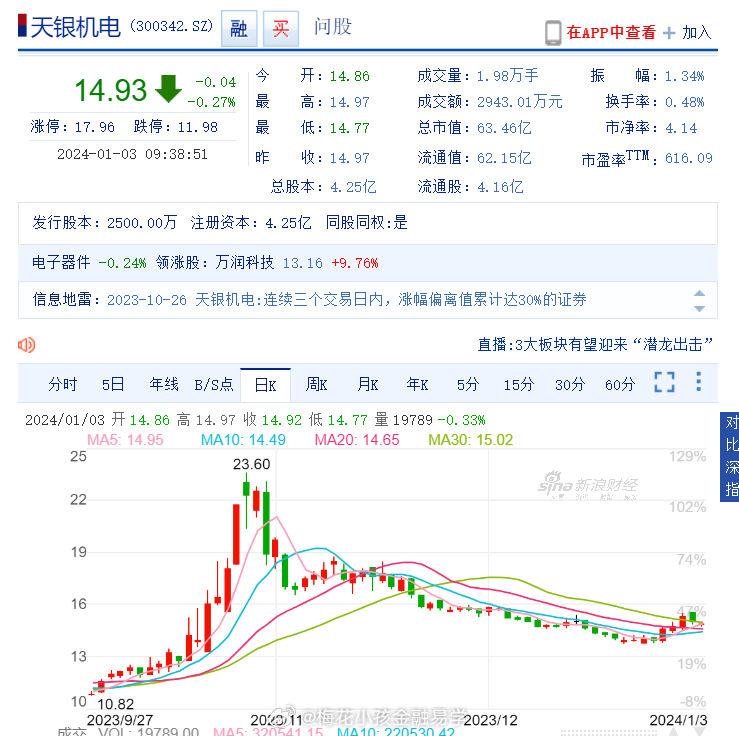Open 万润科技 leading stock link

click(x=245, y=262)
